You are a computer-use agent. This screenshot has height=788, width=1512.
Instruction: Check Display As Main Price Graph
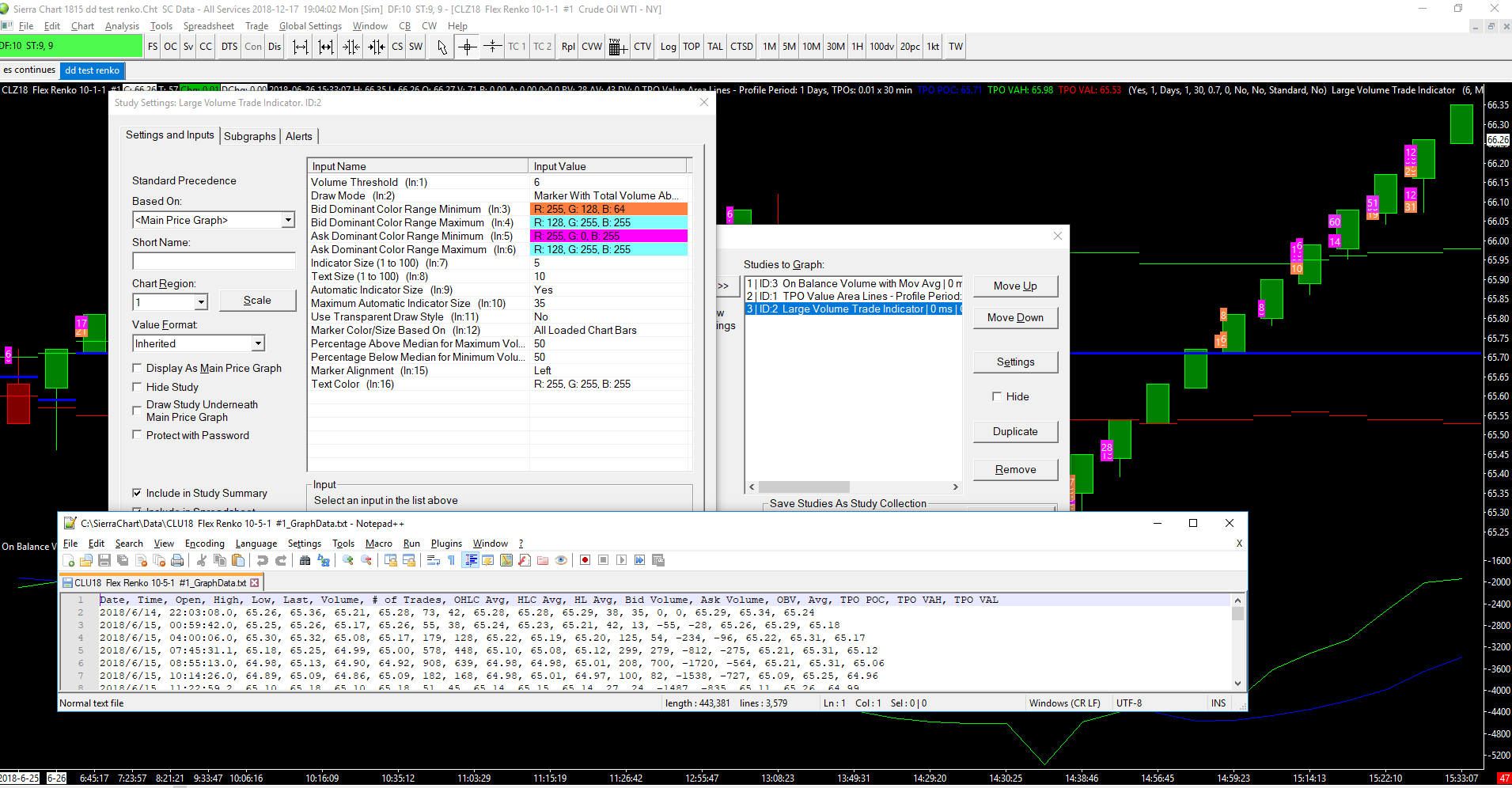(x=137, y=368)
